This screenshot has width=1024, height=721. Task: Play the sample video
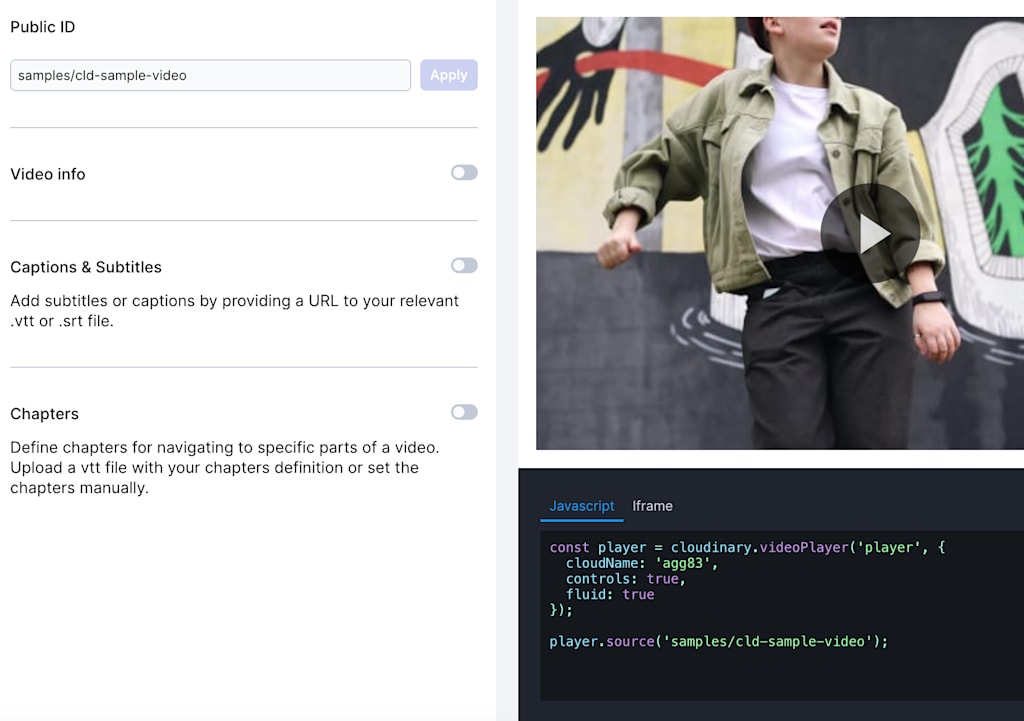coord(871,234)
